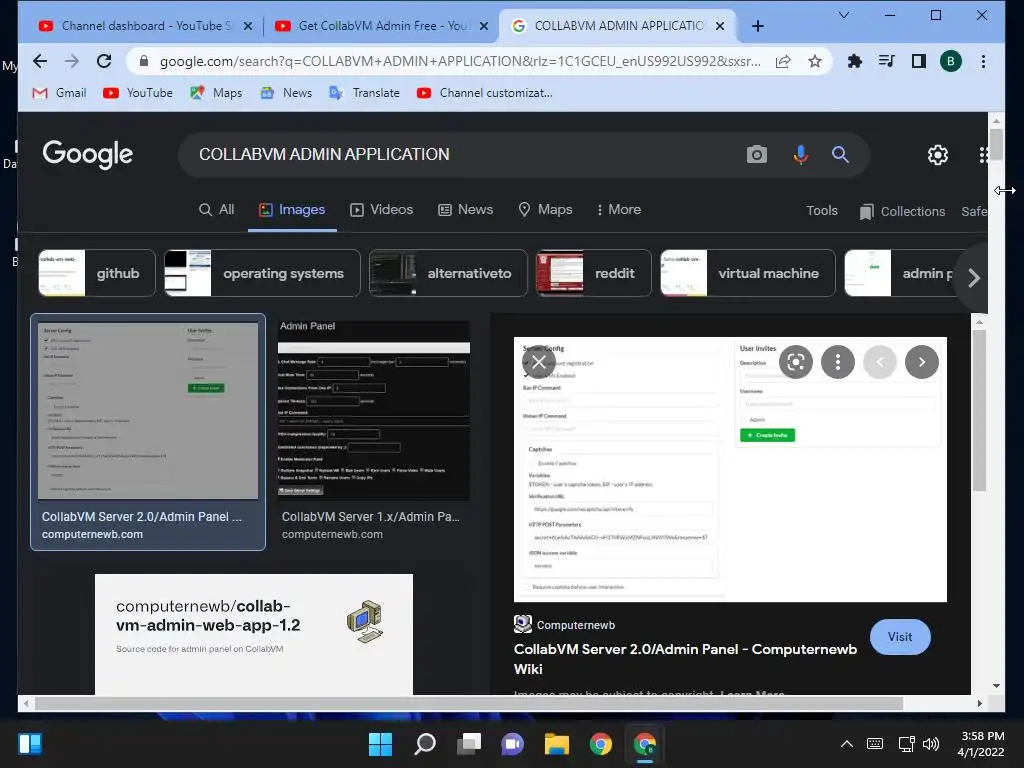The height and width of the screenshot is (768, 1024).
Task: Share this page via address bar icon
Action: click(x=783, y=61)
